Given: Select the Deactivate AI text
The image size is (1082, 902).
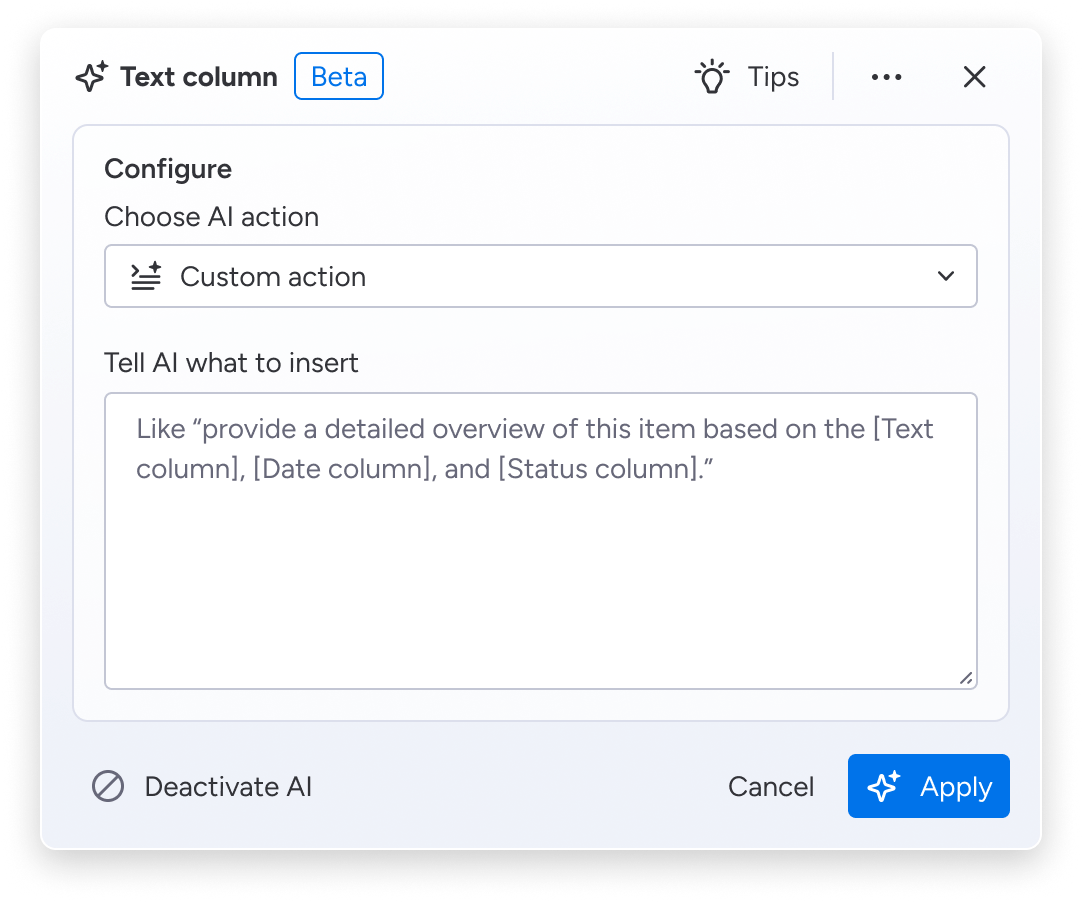Looking at the screenshot, I should 228,787.
